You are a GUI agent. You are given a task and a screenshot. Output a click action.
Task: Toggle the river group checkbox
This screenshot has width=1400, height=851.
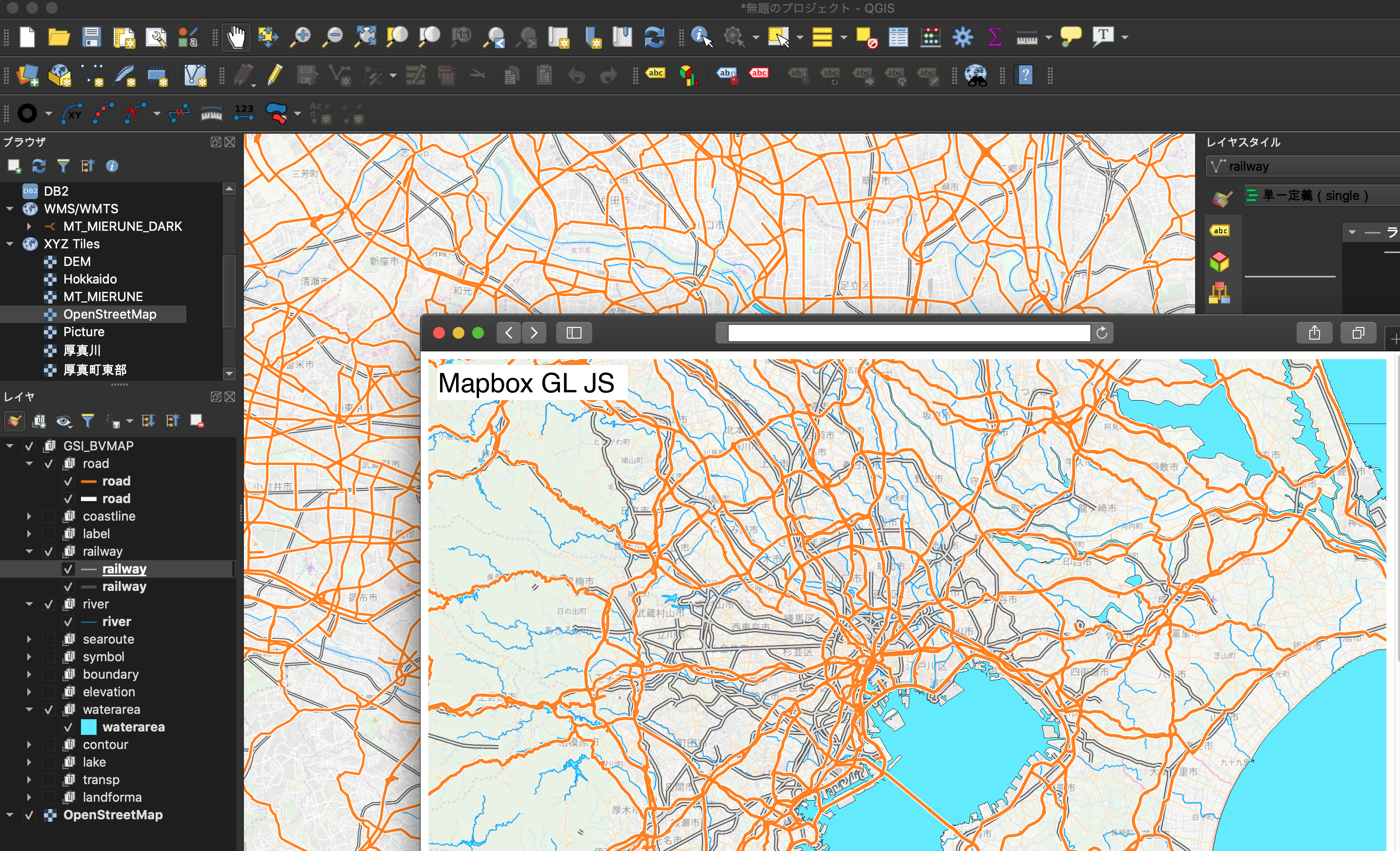[49, 604]
